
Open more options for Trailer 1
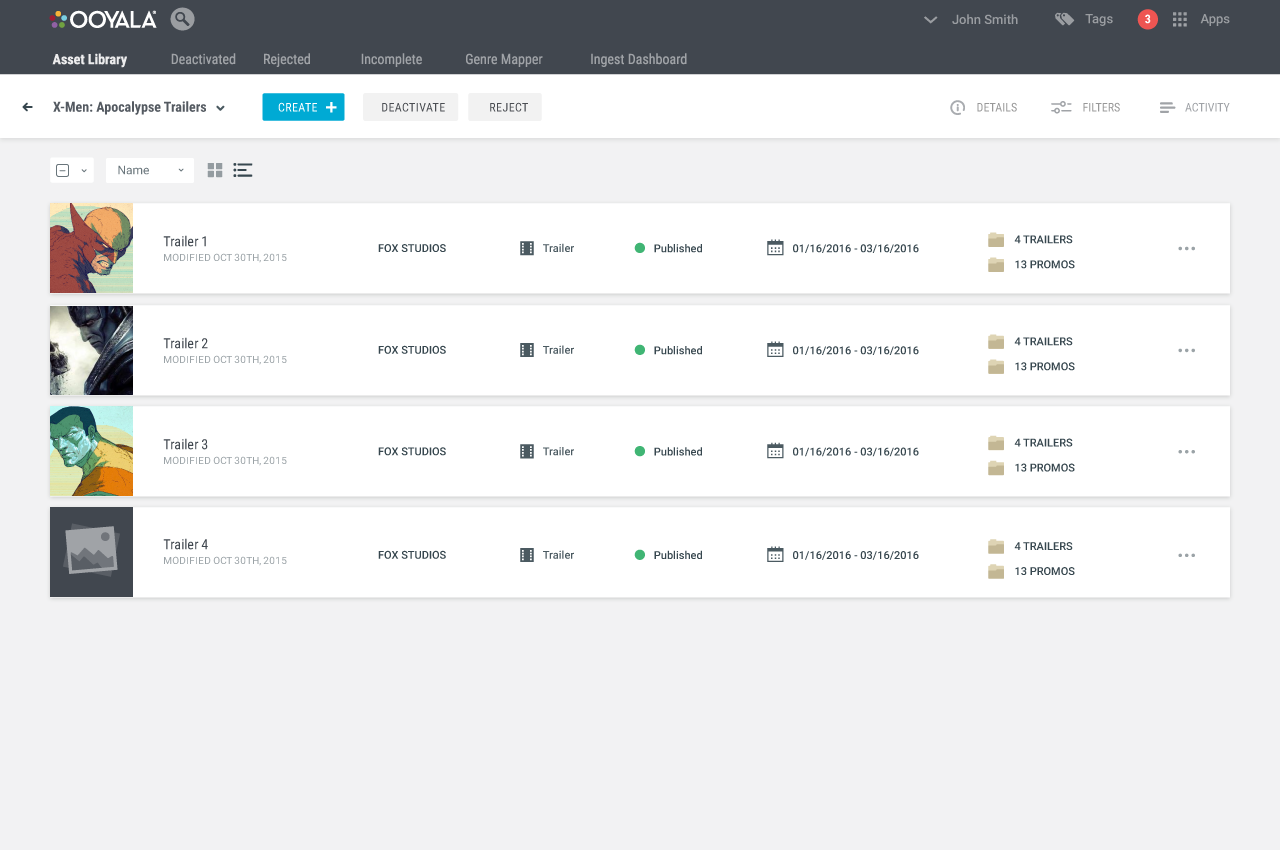pos(1187,249)
